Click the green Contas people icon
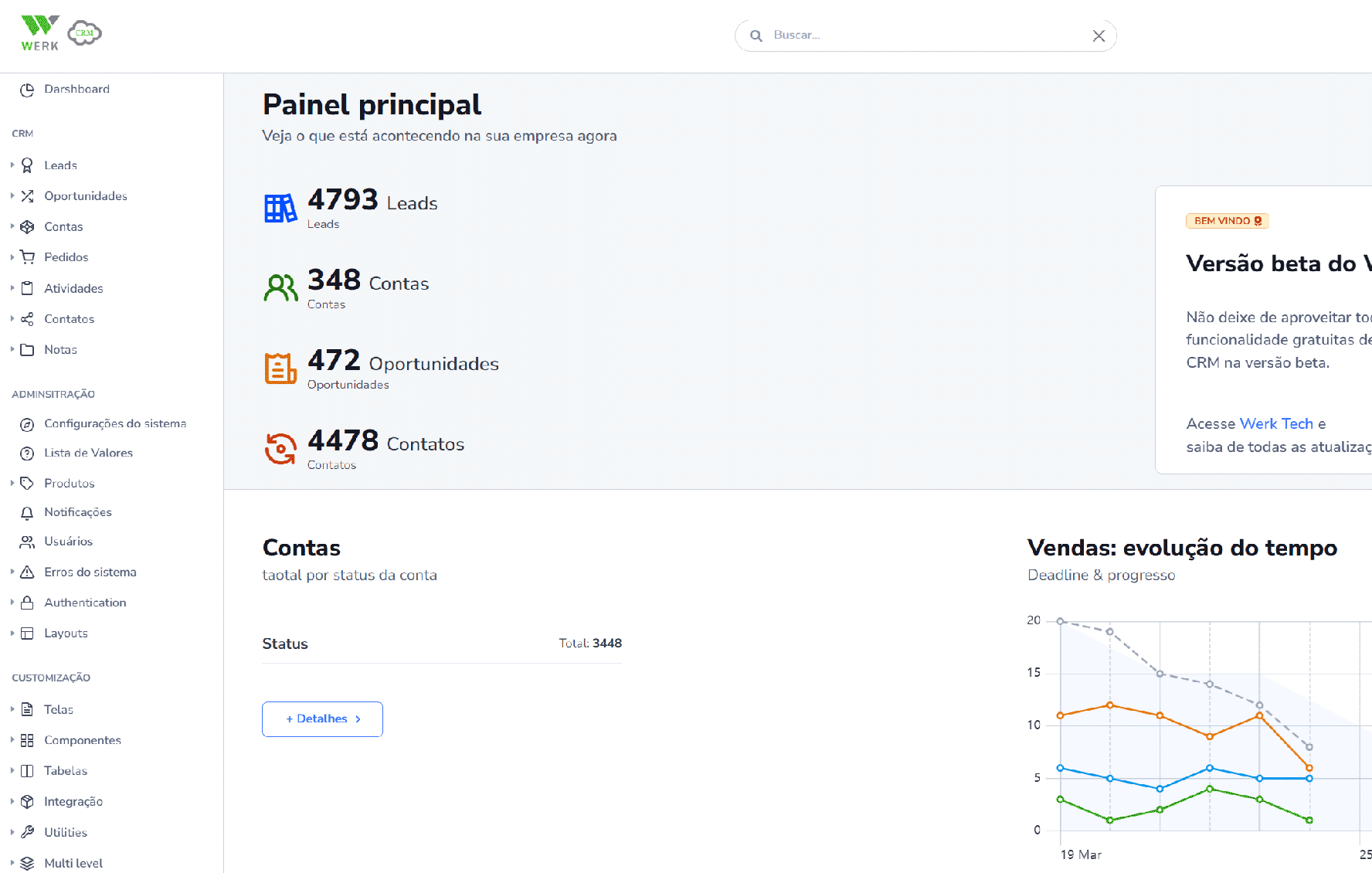 [280, 288]
